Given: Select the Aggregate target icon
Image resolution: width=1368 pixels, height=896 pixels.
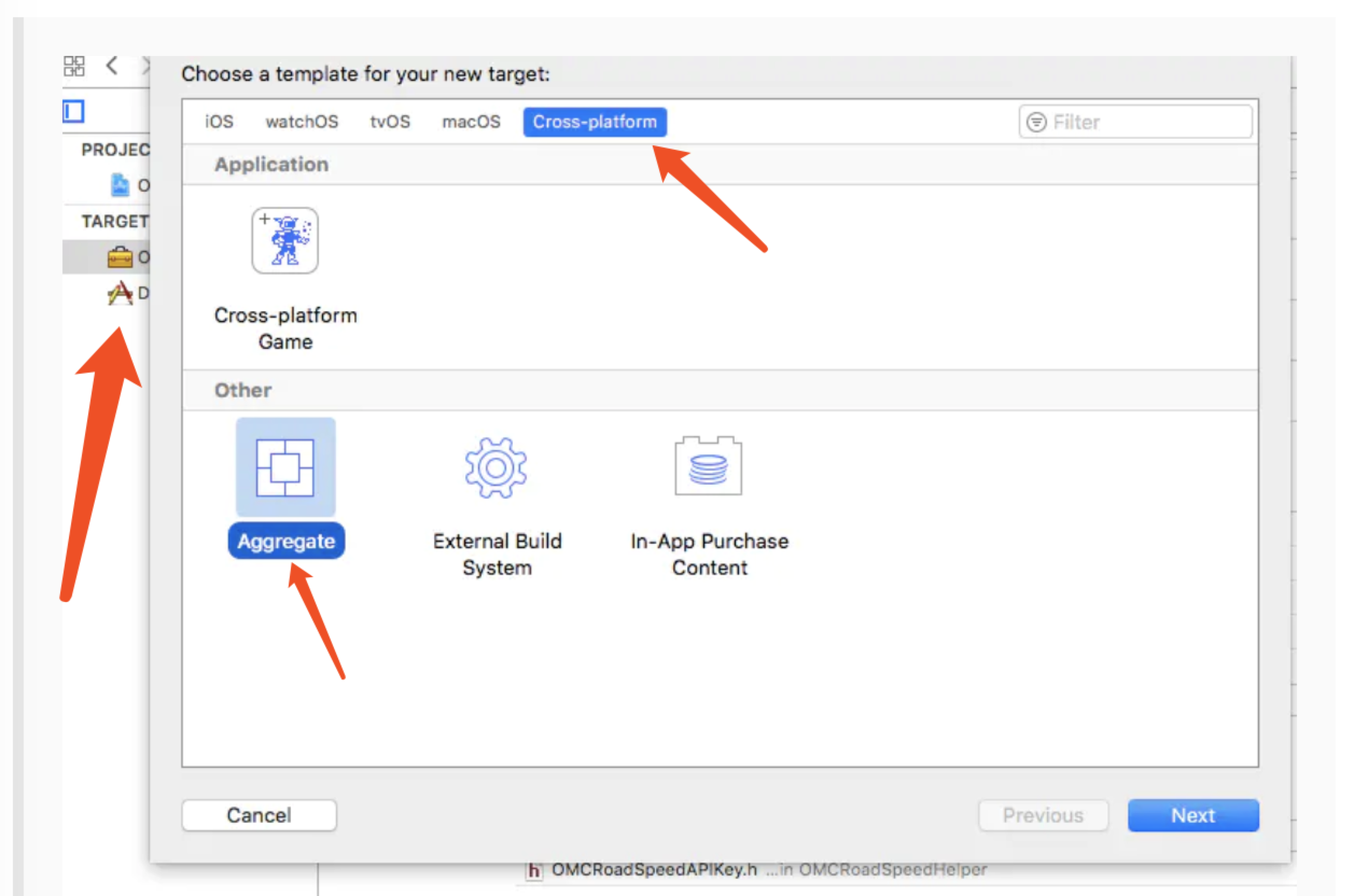Looking at the screenshot, I should [285, 467].
